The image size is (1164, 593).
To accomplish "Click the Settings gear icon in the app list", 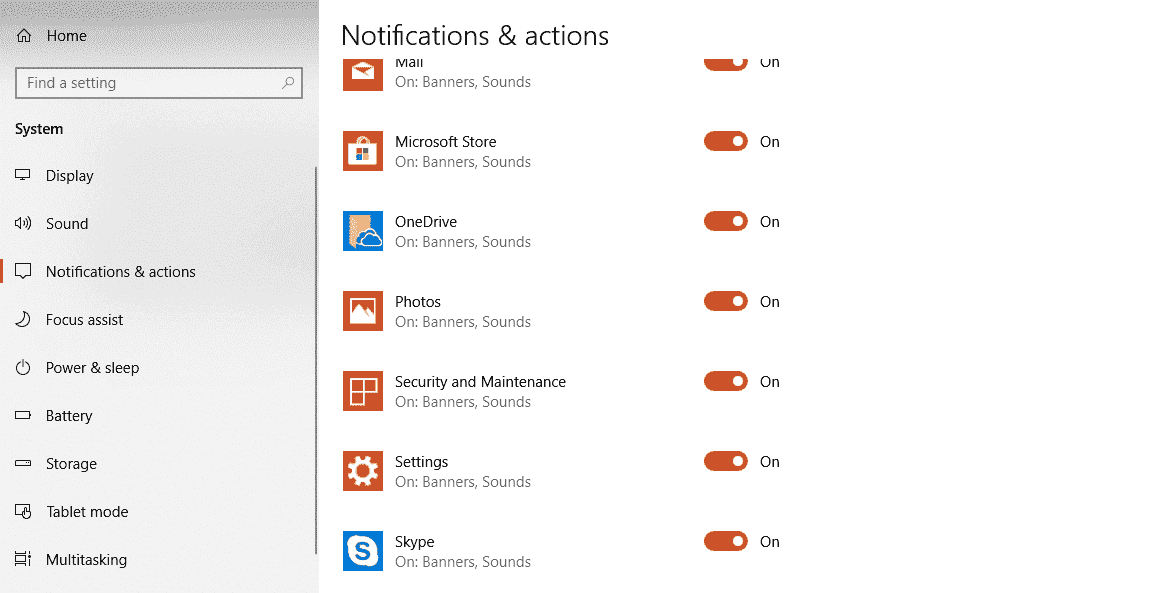I will tap(362, 471).
